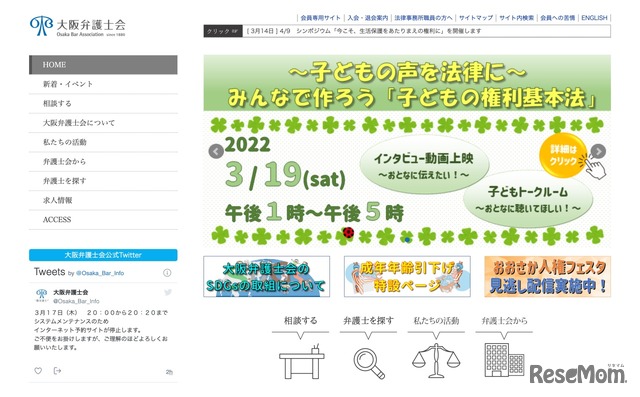Viewport: 640px width, 397px height.
Task: Open サイト内検索 top link
Action: pos(516,18)
